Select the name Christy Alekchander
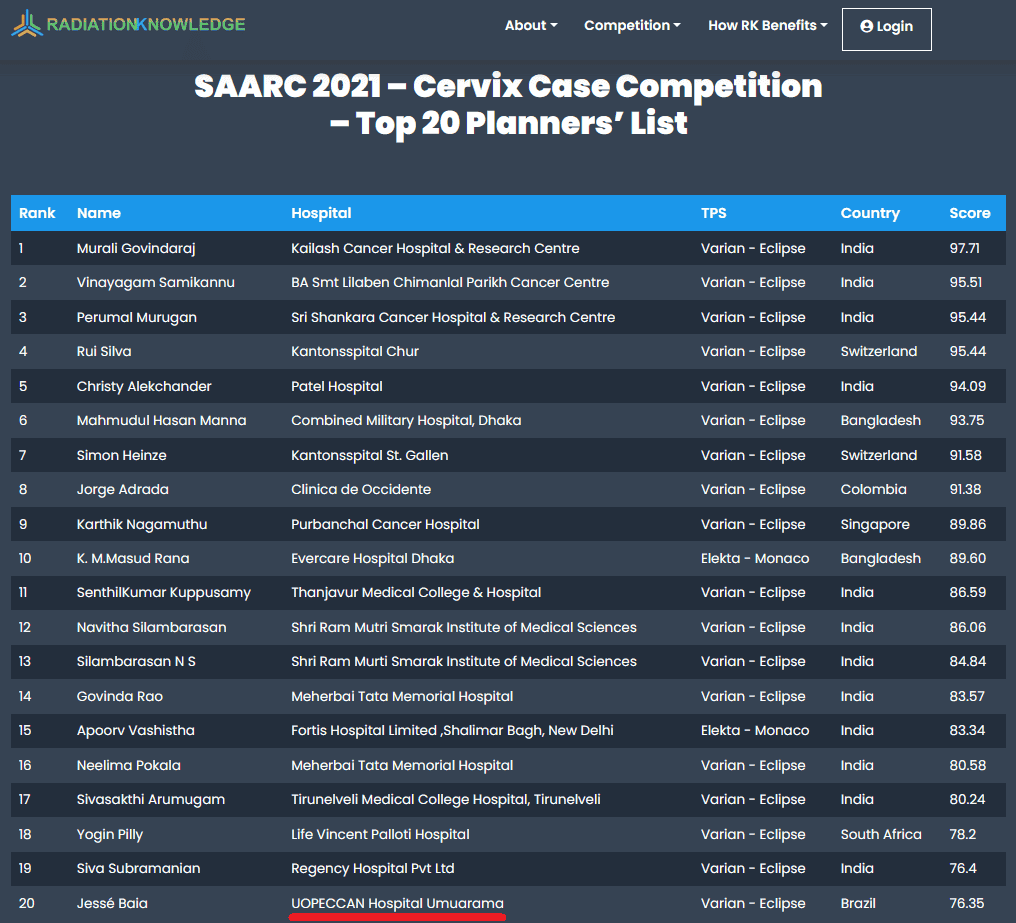This screenshot has width=1016, height=923. tap(144, 386)
